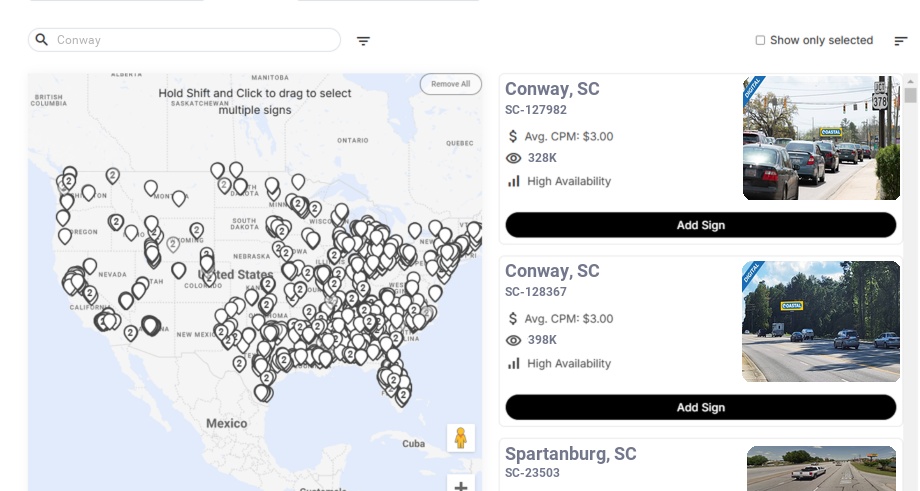This screenshot has height=491, width=920.
Task: Click the eye impressions icon for SC-128367
Action: pyautogui.click(x=514, y=341)
